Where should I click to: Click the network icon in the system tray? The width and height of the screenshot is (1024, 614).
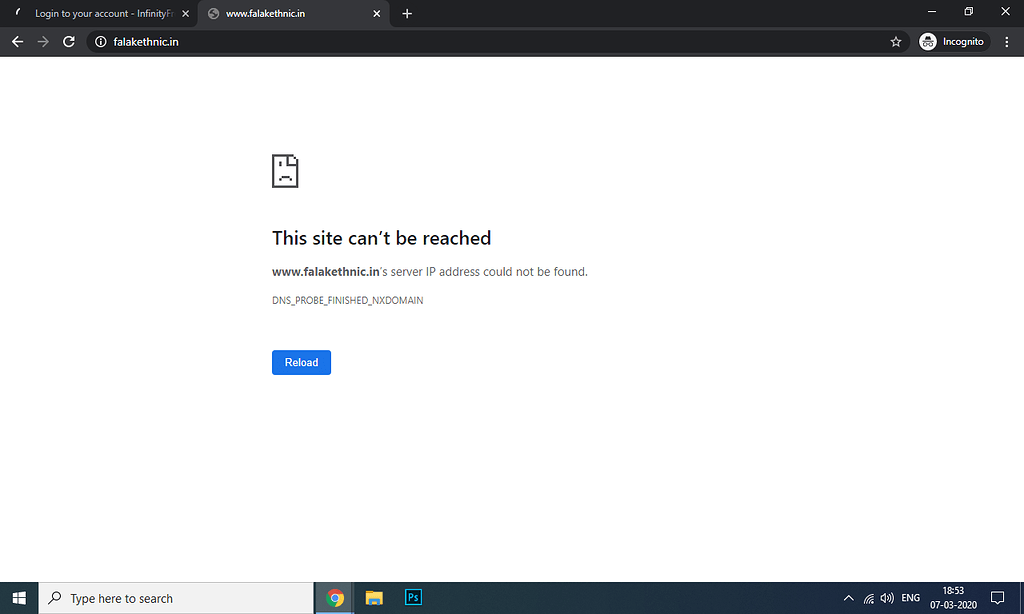[x=867, y=597]
